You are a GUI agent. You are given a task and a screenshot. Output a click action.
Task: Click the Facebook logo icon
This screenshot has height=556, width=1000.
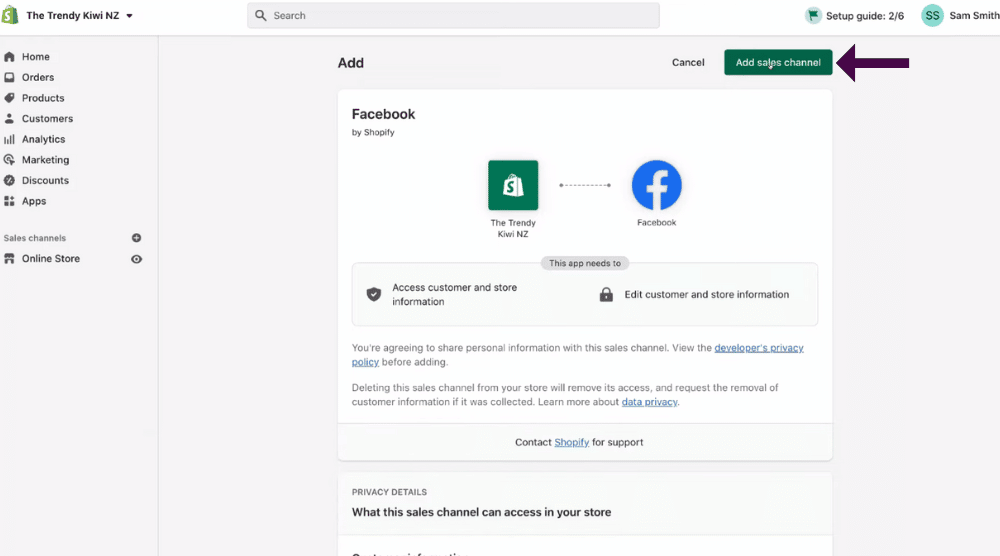pos(657,185)
